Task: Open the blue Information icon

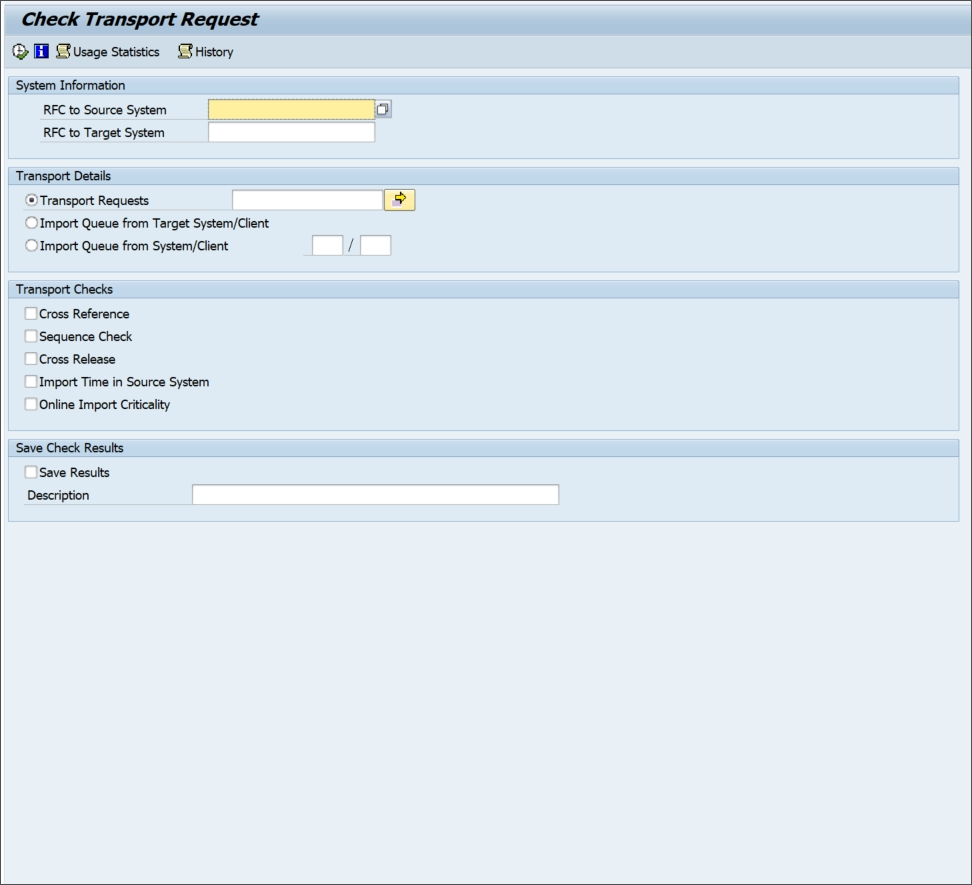Action: pyautogui.click(x=42, y=51)
